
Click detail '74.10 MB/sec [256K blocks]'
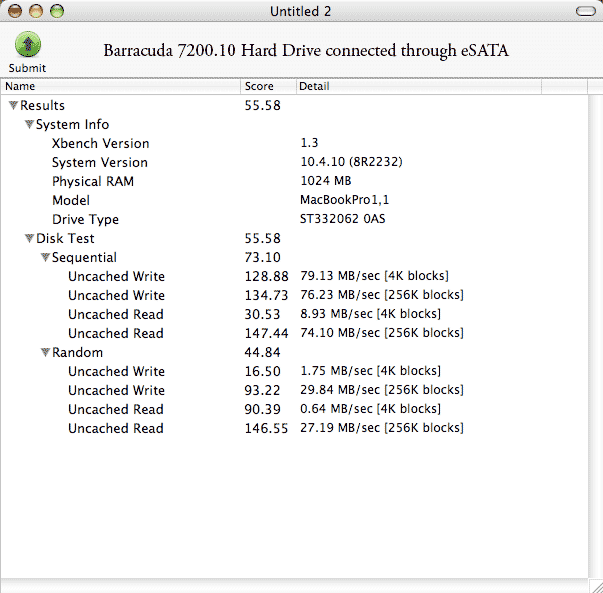382,333
